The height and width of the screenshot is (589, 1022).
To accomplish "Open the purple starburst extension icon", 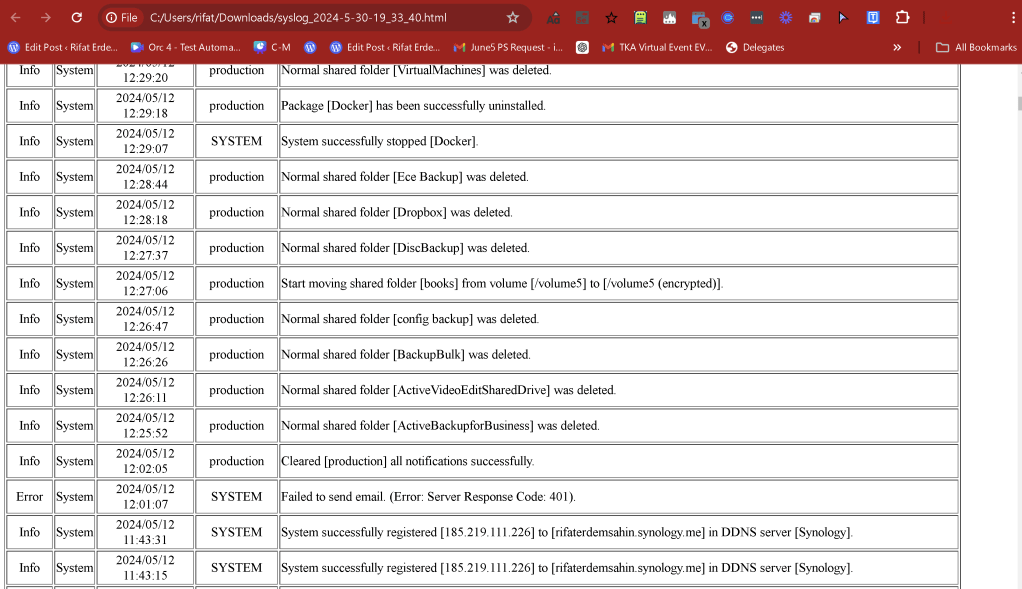I will pyautogui.click(x=785, y=18).
